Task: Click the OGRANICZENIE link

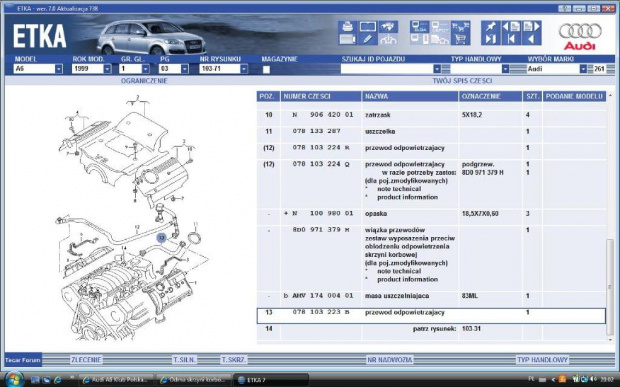Action: point(144,81)
